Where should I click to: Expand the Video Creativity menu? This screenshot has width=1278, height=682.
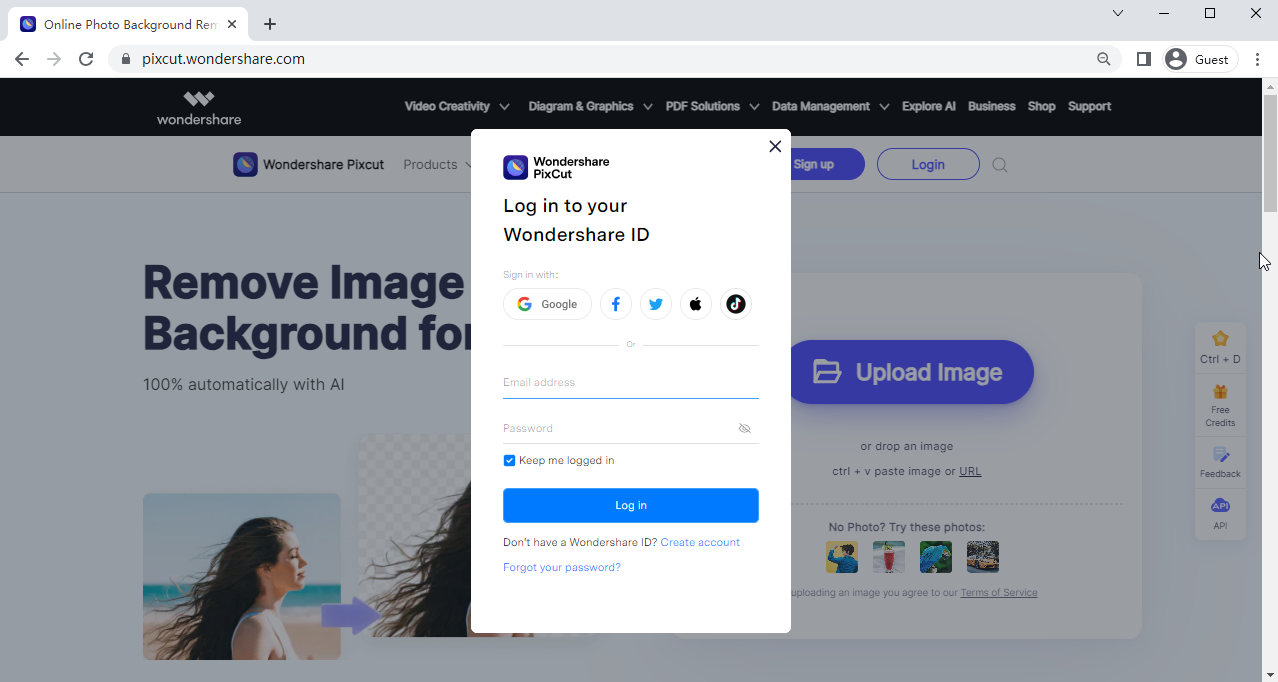pos(456,106)
